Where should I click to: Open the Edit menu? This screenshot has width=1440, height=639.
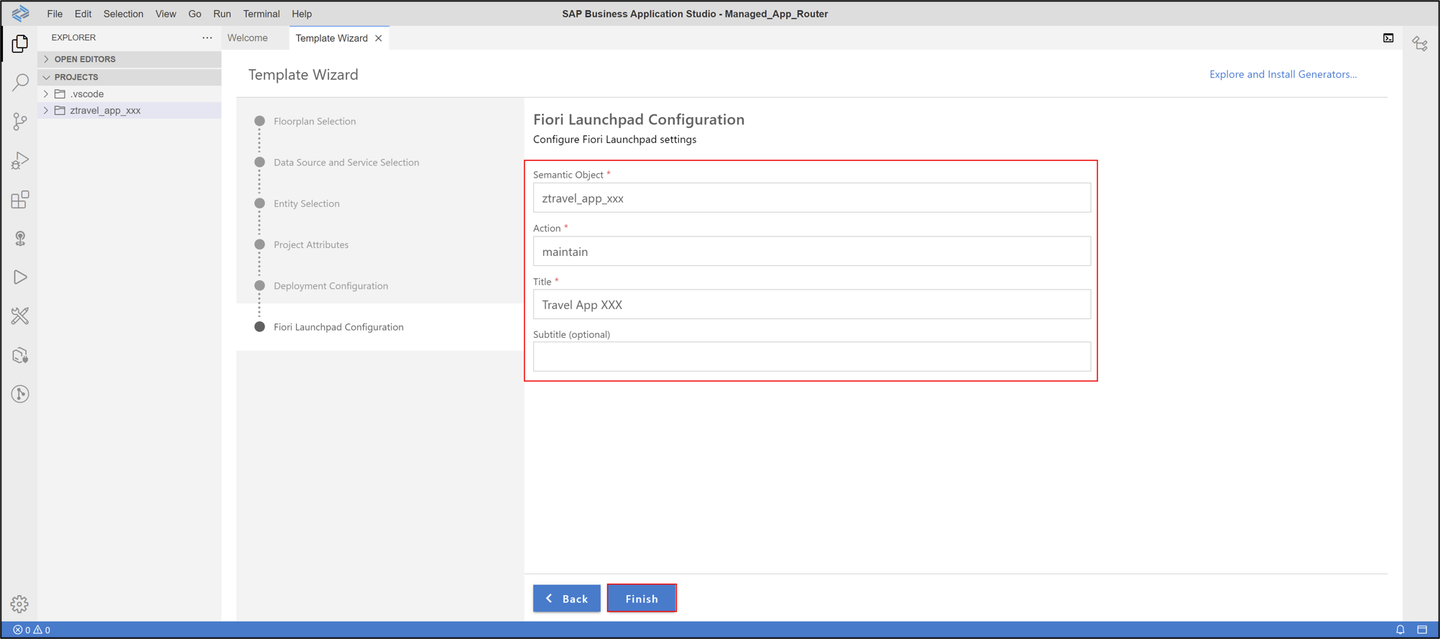click(83, 14)
